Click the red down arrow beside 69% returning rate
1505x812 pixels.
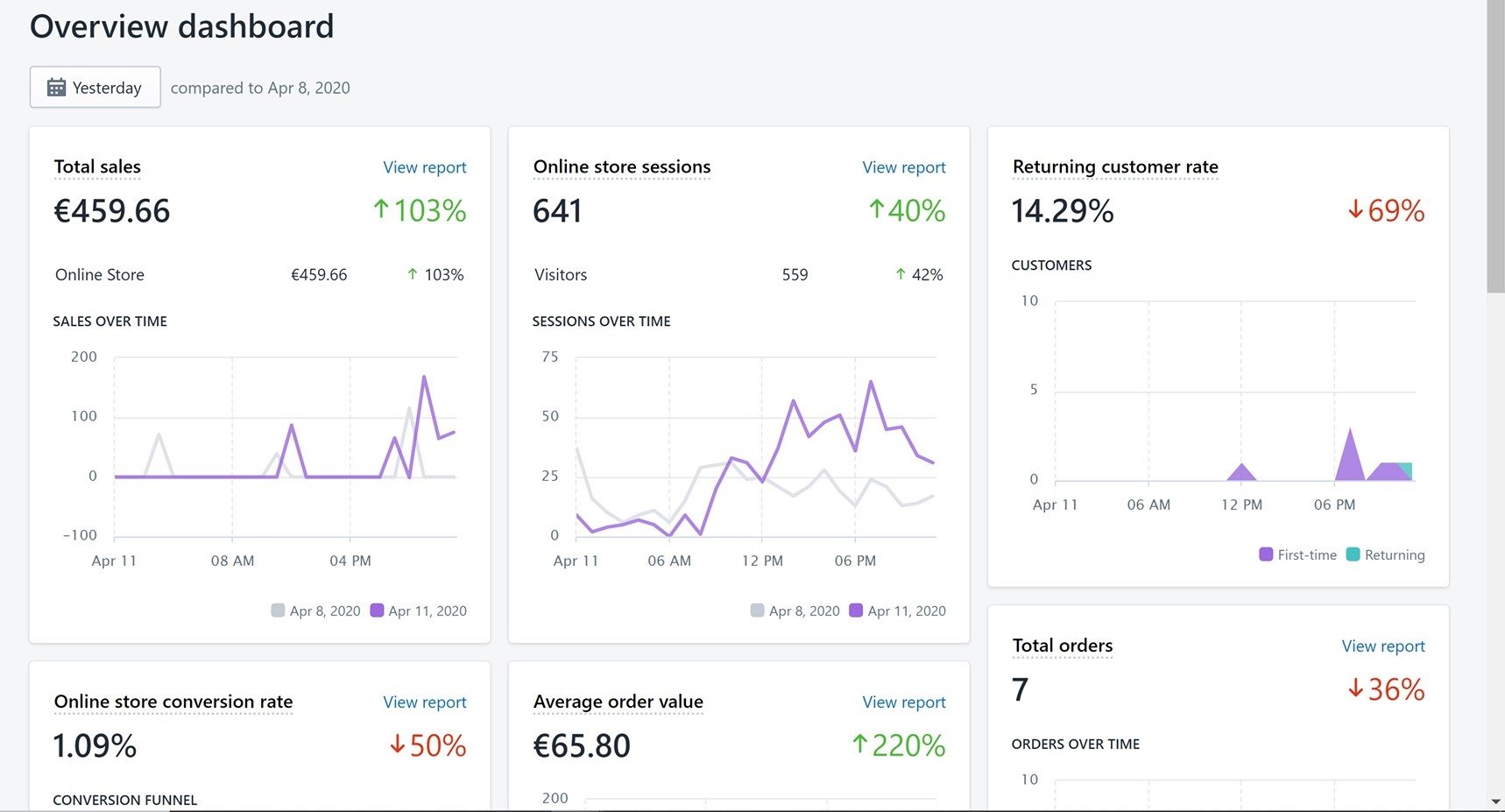[x=1355, y=210]
